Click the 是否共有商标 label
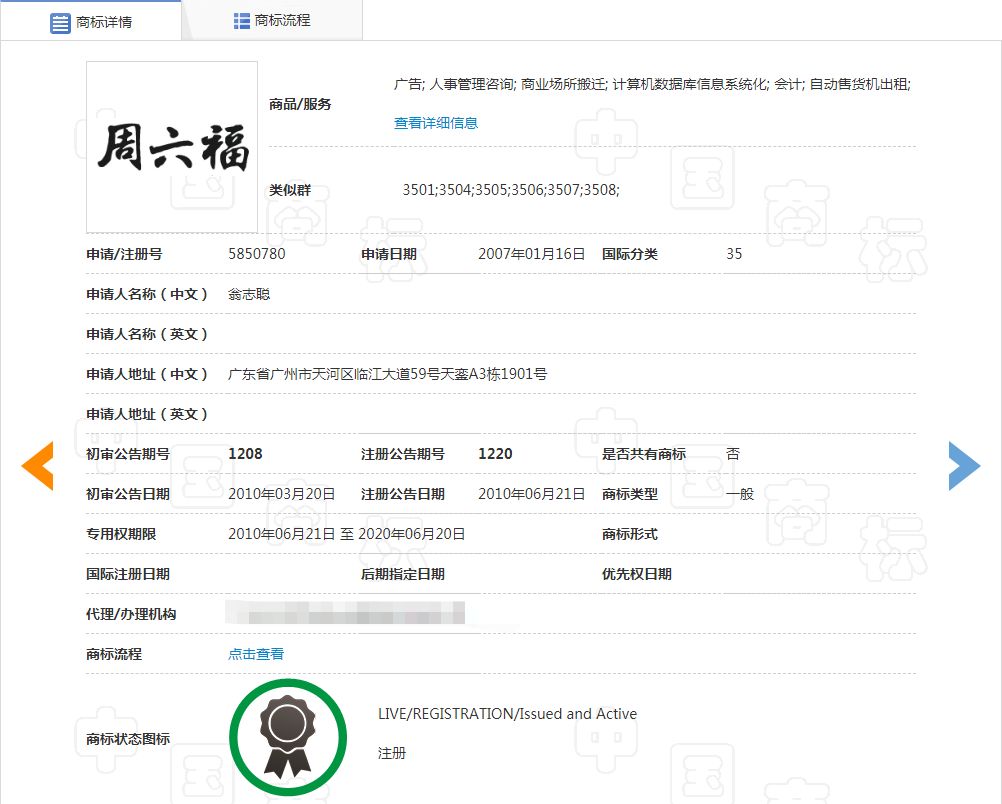 (x=644, y=454)
